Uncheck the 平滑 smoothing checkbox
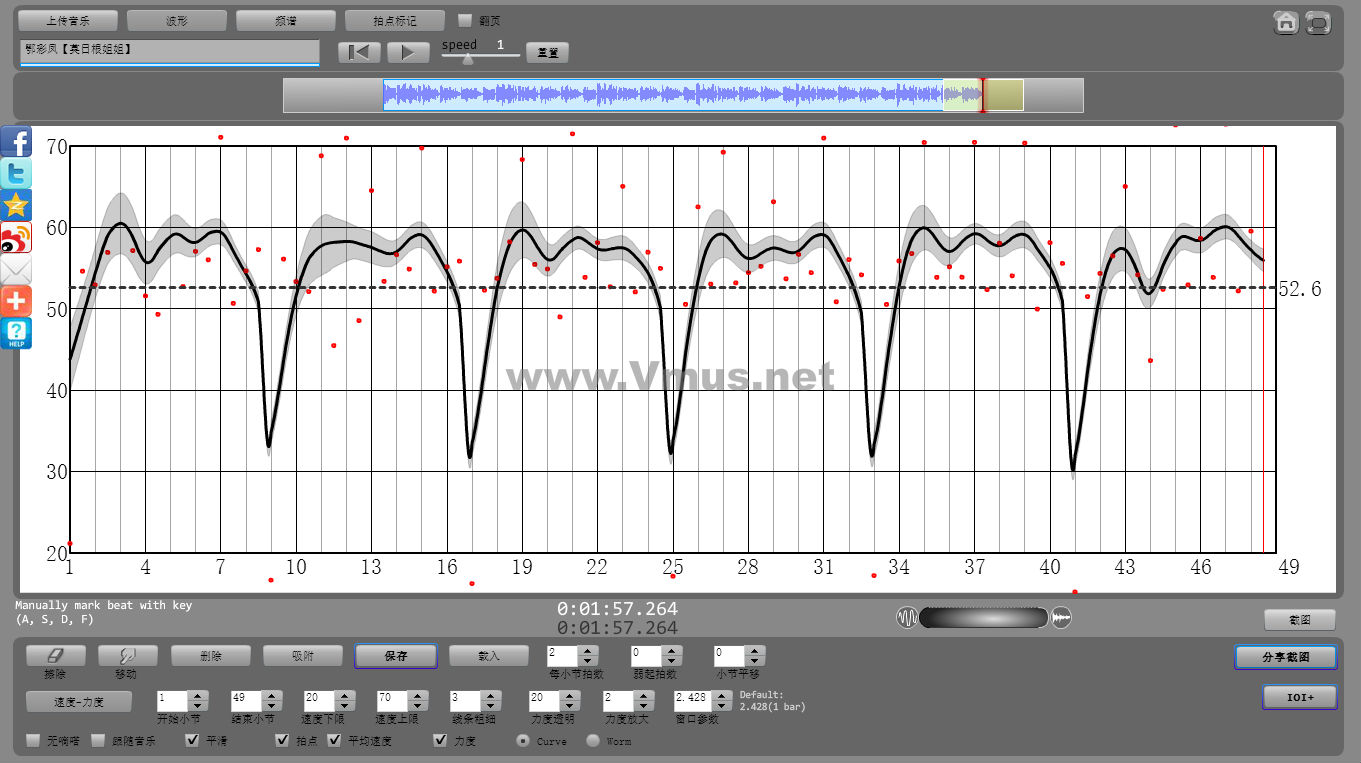Viewport: 1361px width, 763px height. tap(192, 741)
